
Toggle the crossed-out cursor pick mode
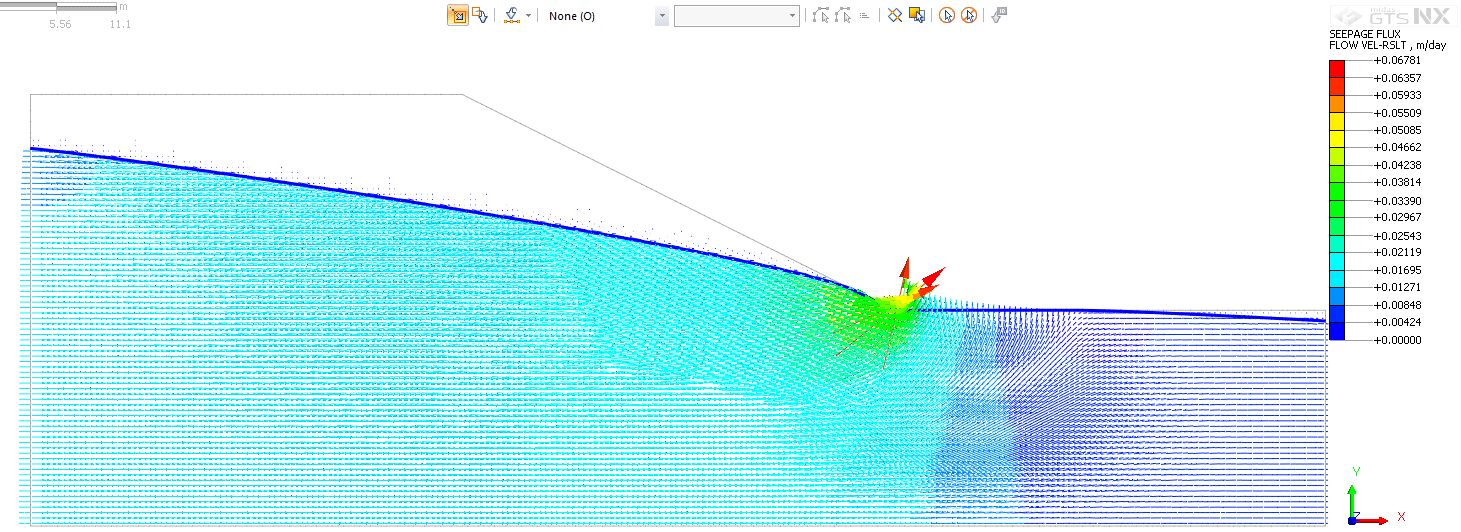point(968,16)
